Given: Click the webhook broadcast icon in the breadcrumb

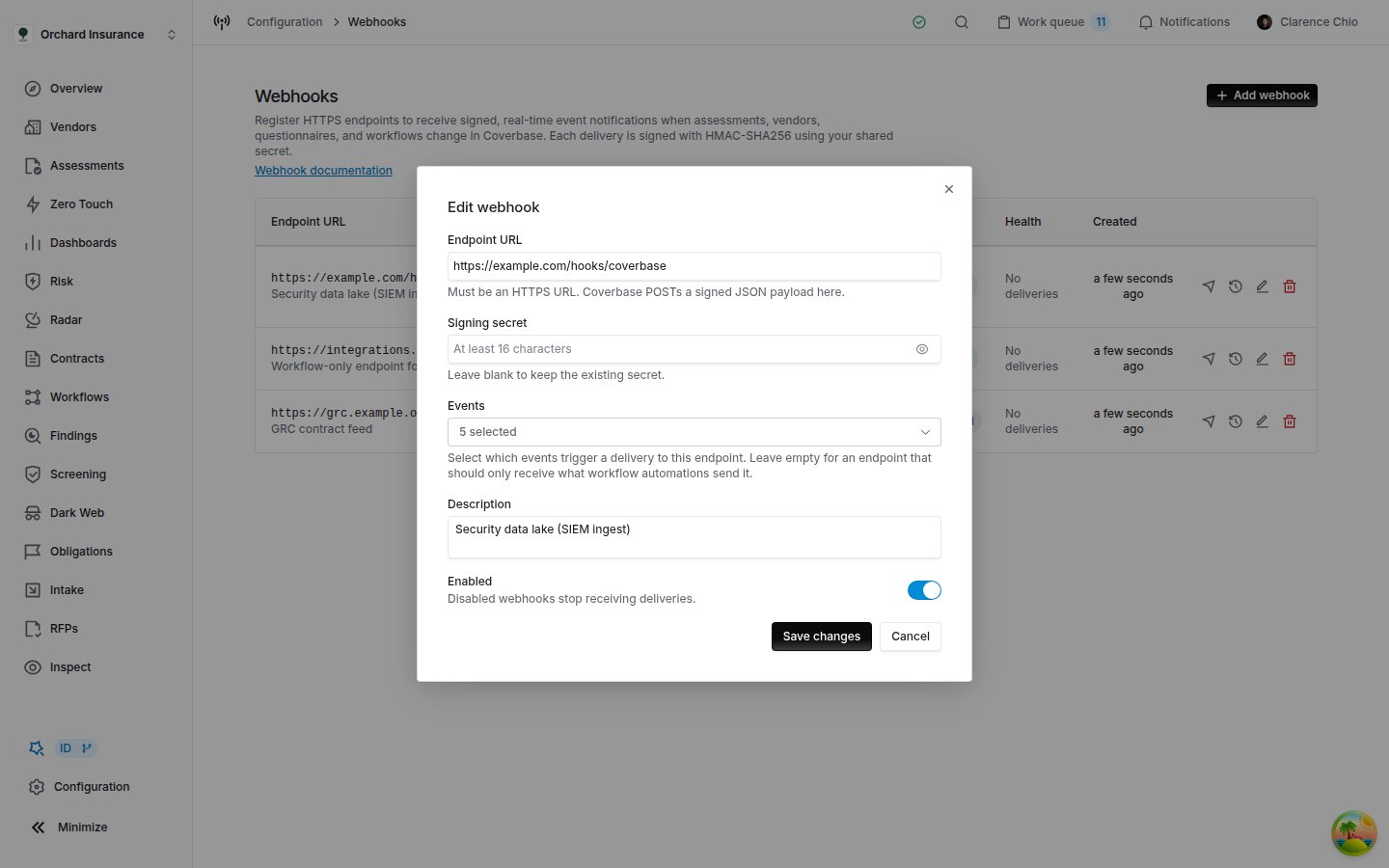Looking at the screenshot, I should point(222,22).
